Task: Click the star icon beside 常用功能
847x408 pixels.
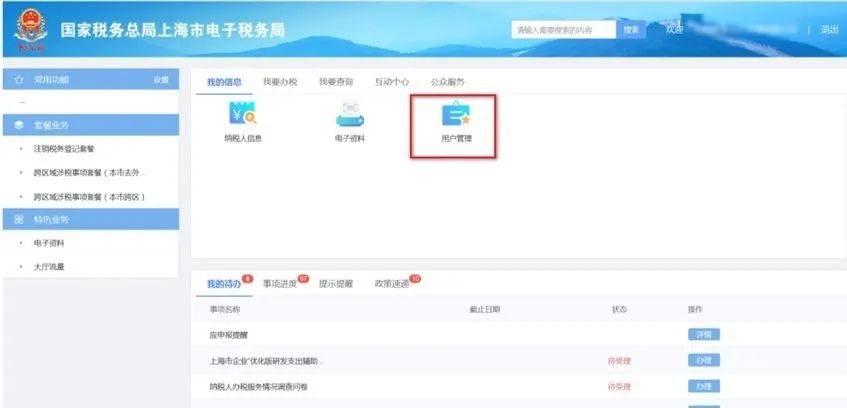Action: (19, 79)
